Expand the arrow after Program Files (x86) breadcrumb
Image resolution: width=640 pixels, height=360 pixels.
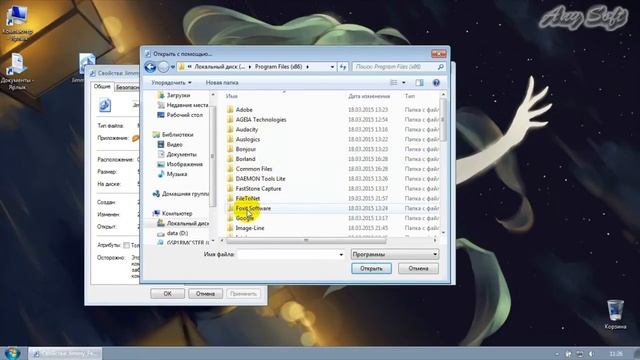307,67
